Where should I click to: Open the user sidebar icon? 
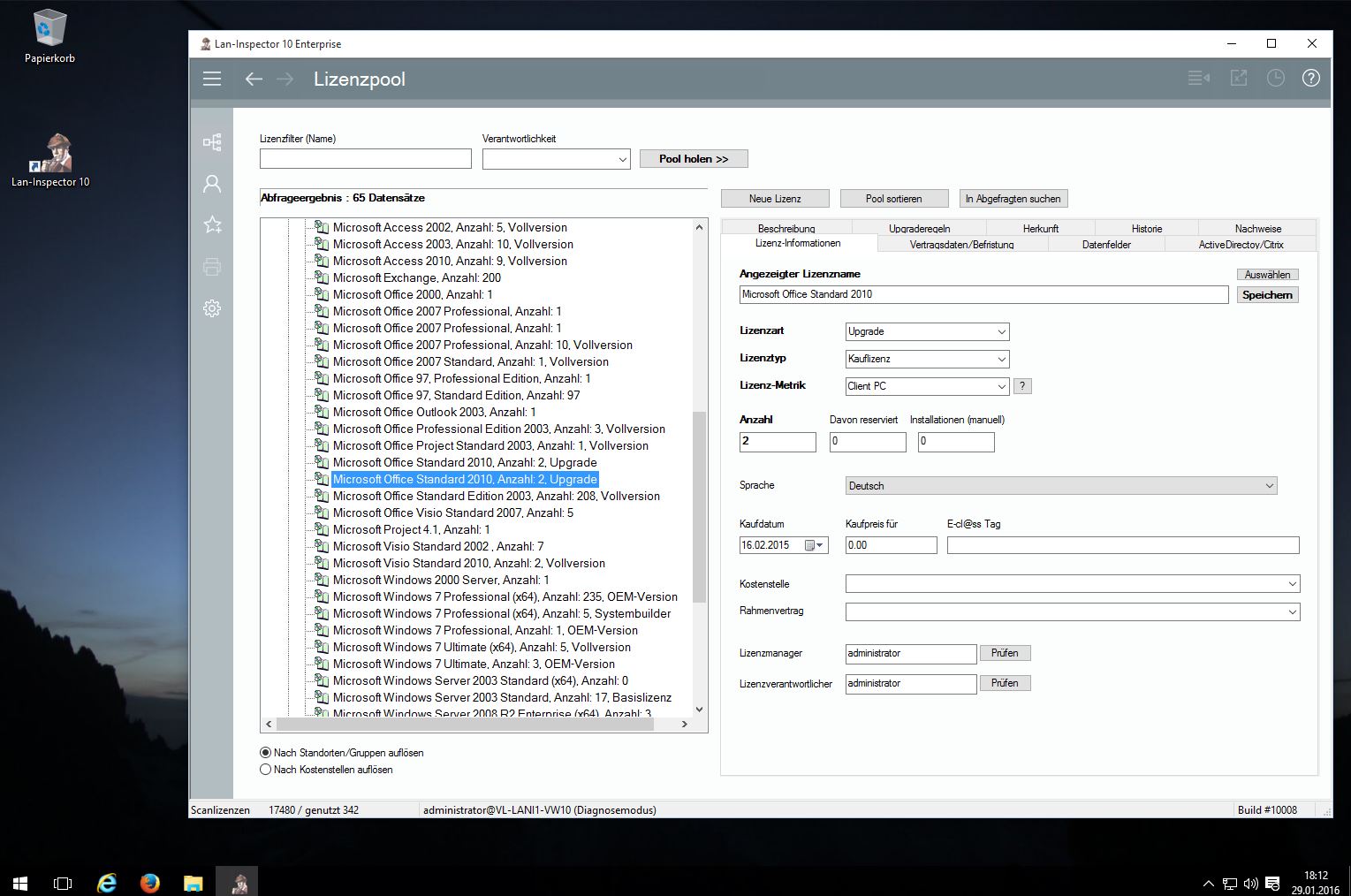(x=212, y=184)
